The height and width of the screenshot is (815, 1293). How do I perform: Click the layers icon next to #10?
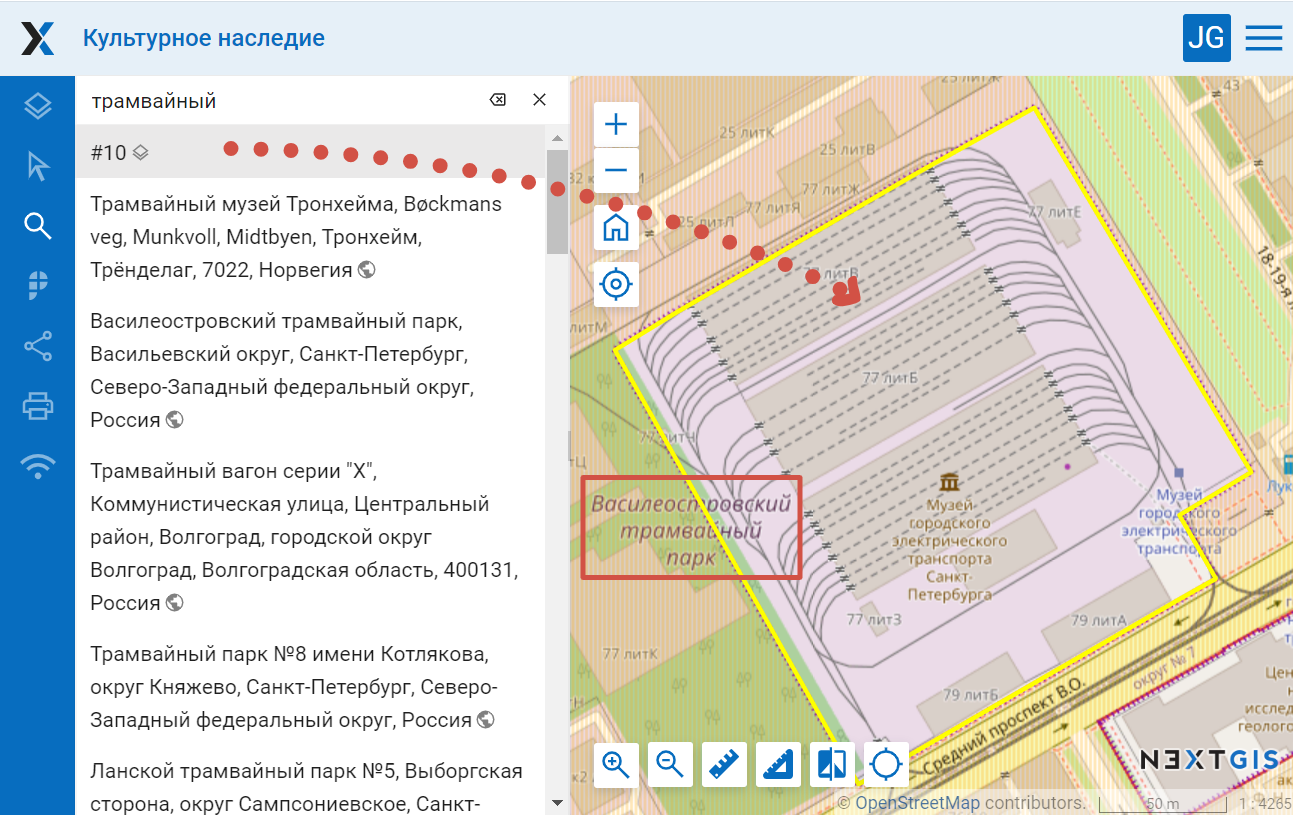click(141, 153)
